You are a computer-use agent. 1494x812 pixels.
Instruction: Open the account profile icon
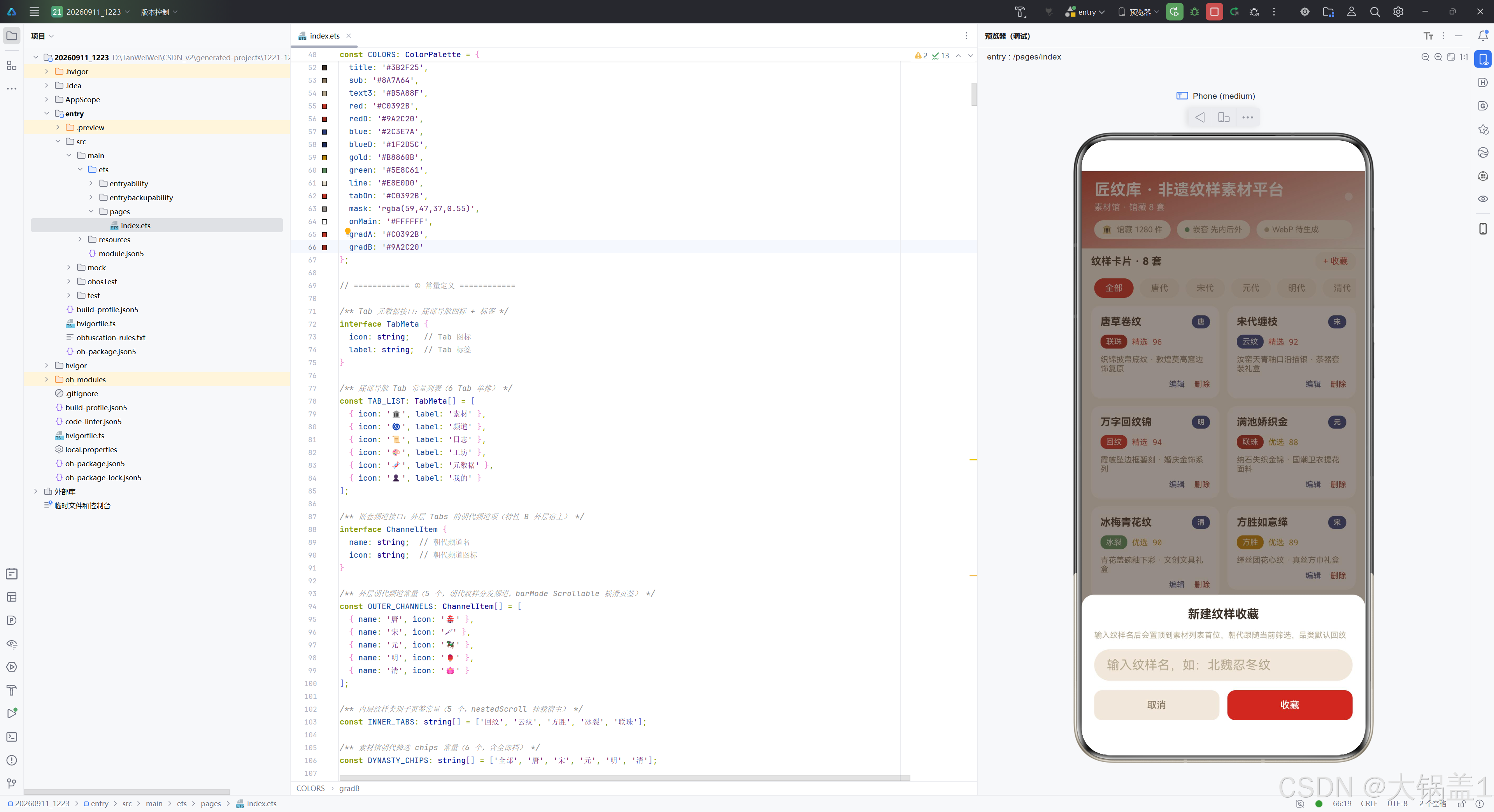click(x=1351, y=12)
